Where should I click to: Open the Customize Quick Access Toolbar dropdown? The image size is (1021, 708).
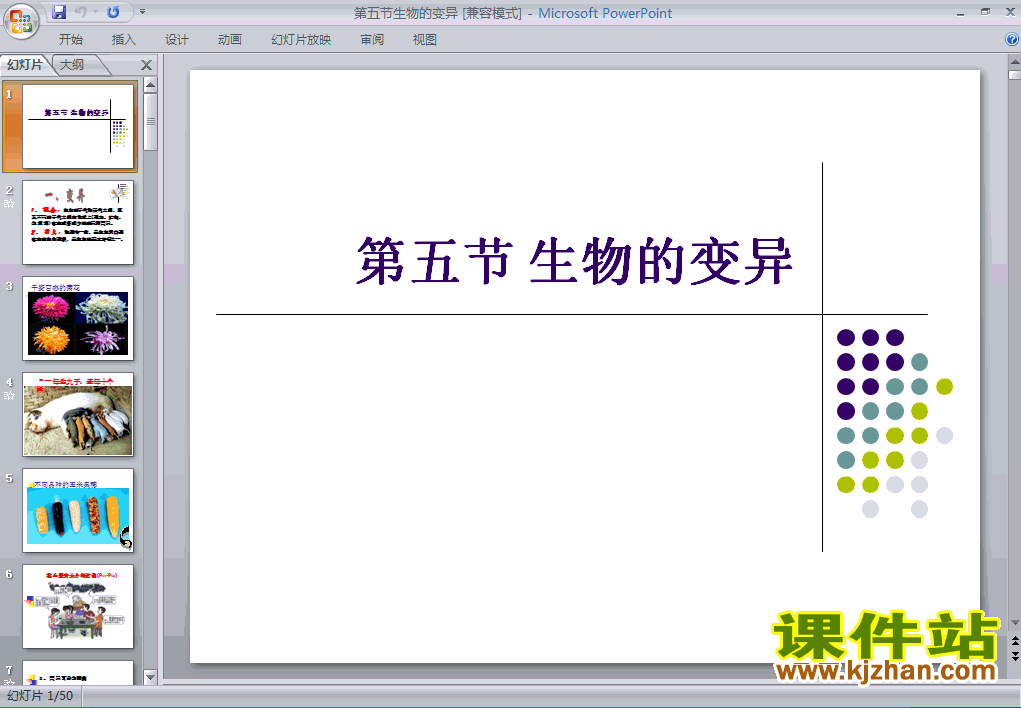click(x=143, y=12)
